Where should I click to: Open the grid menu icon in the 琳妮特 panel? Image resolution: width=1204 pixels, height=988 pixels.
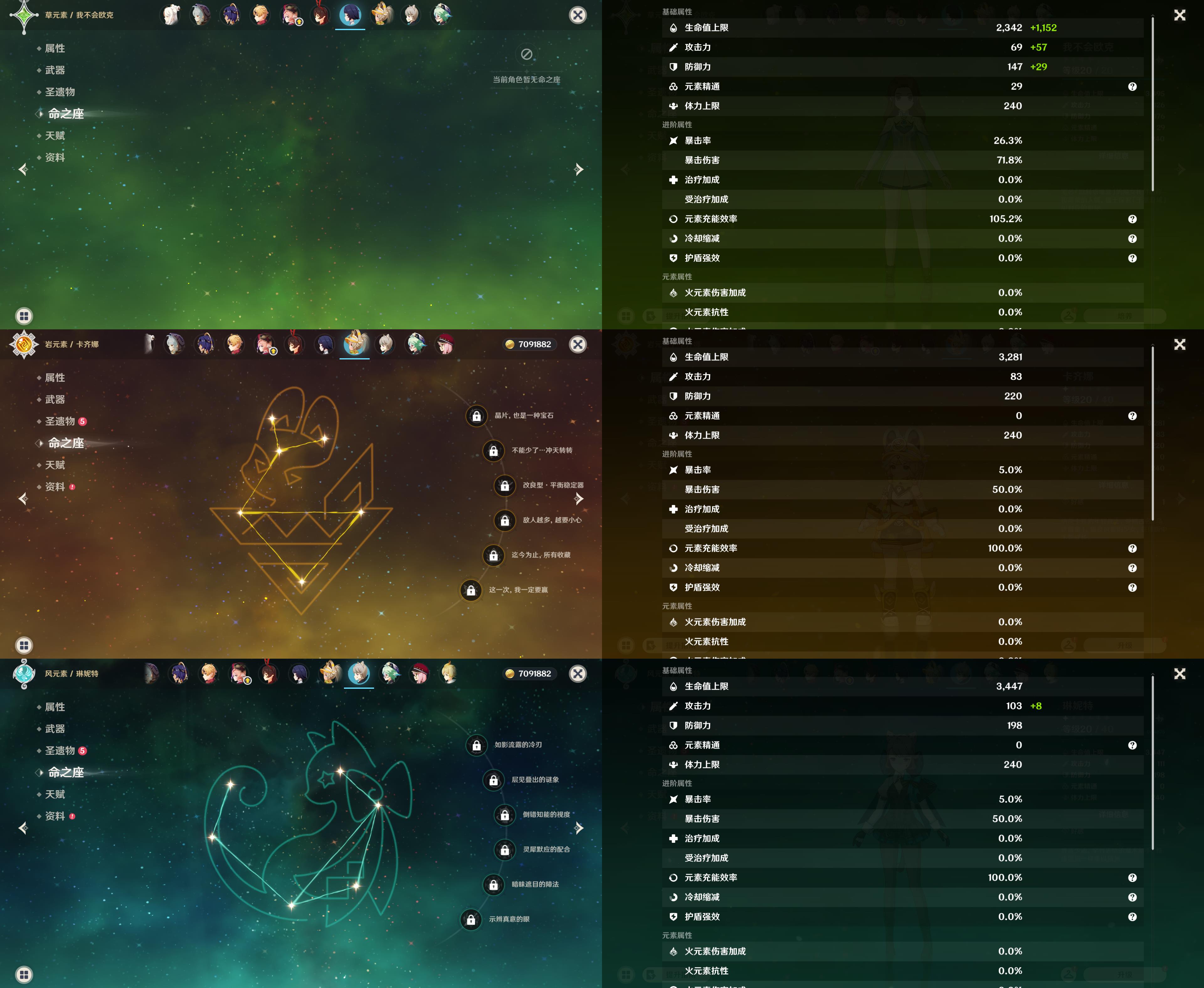click(24, 974)
